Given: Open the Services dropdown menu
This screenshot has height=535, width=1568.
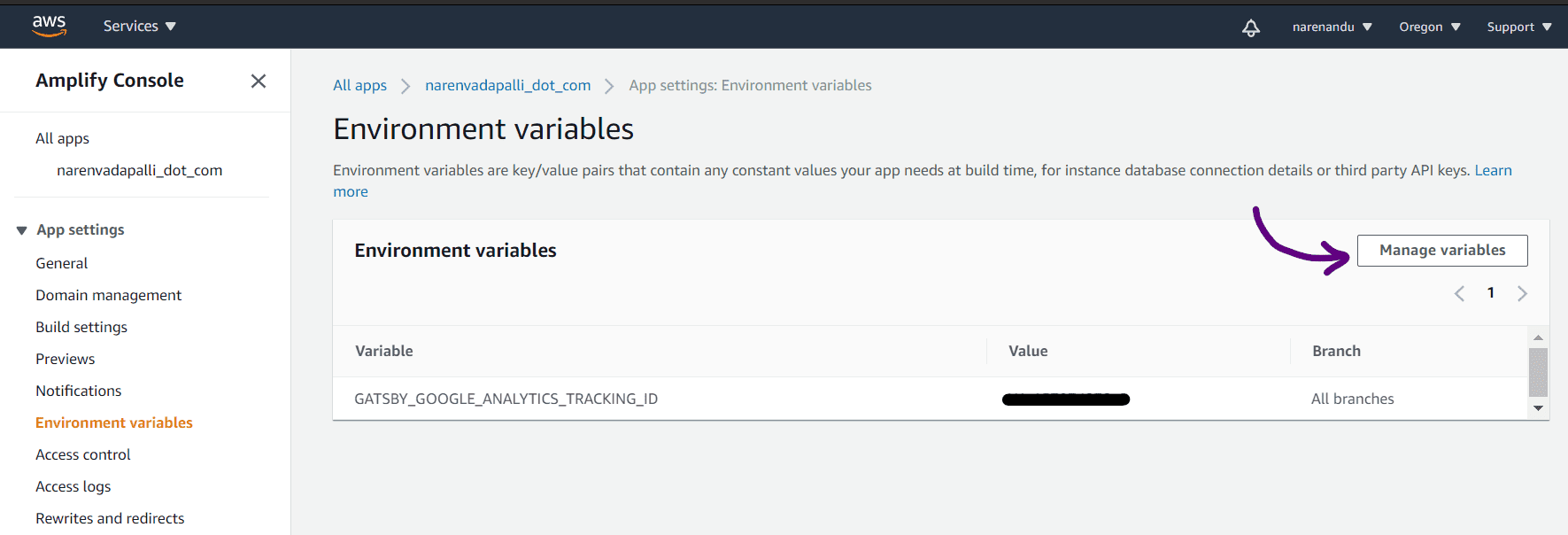Looking at the screenshot, I should pos(140,27).
